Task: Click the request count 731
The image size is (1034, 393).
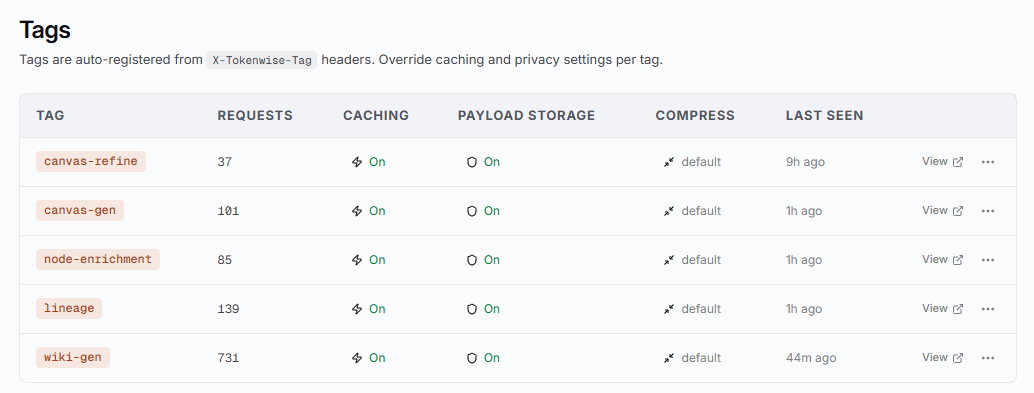Action: 228,358
